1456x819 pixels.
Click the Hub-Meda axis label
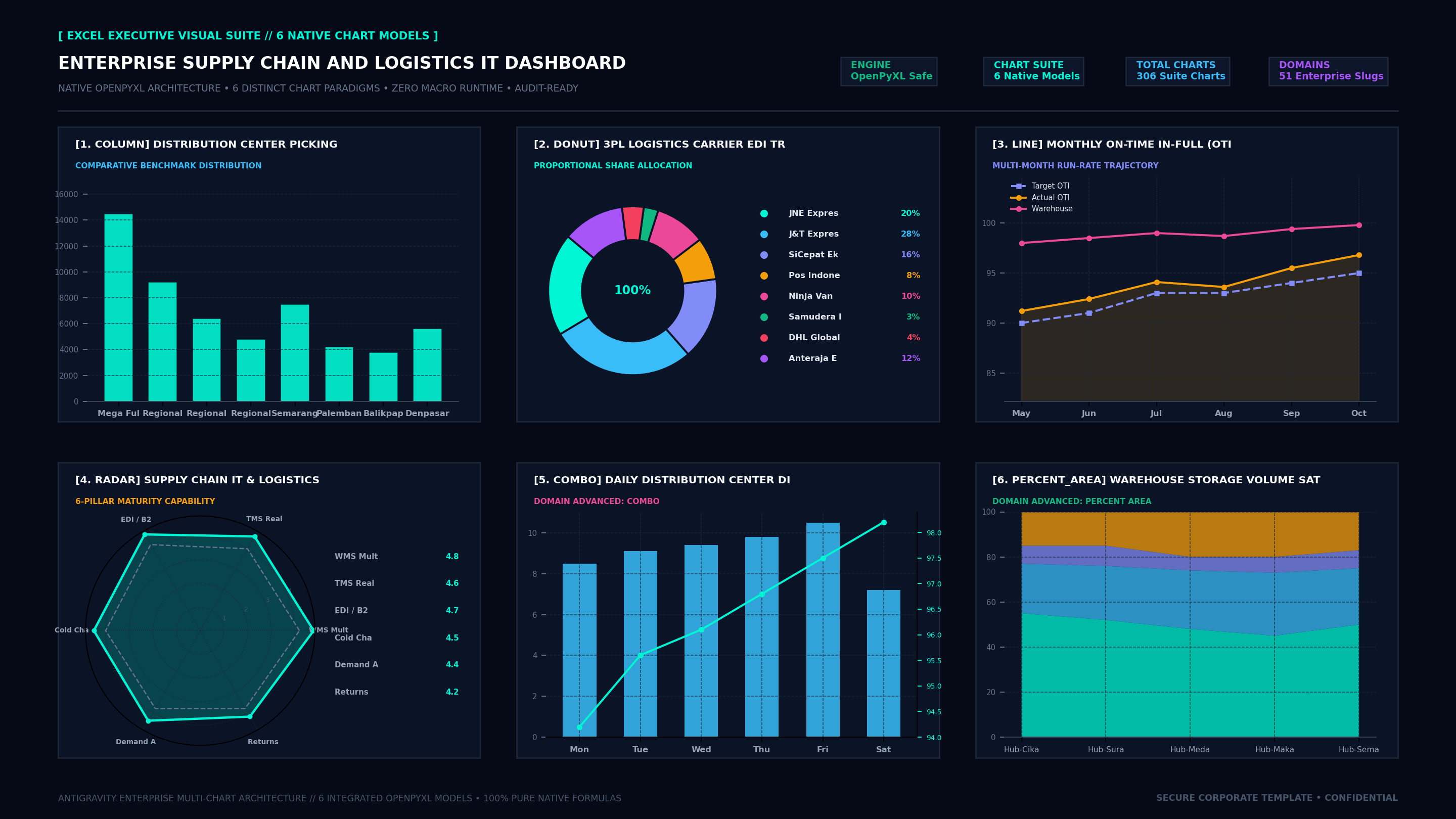coord(1190,749)
